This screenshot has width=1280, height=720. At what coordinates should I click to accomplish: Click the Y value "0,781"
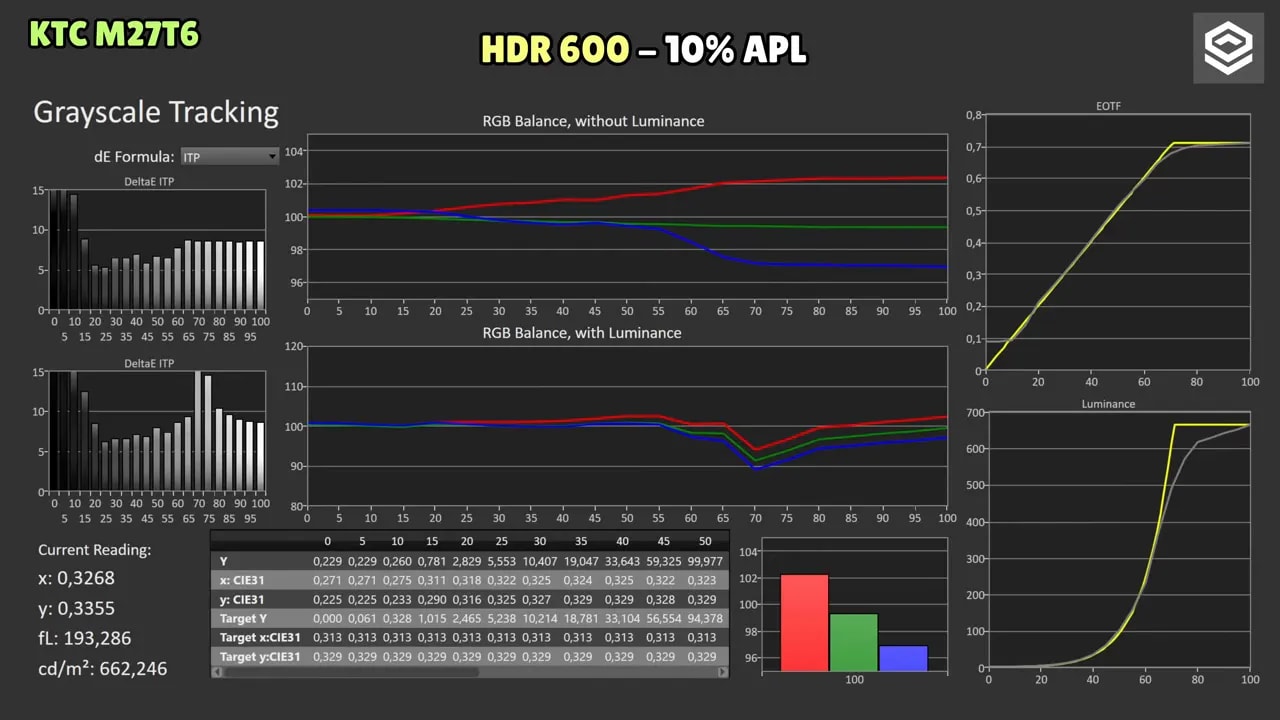pyautogui.click(x=432, y=561)
